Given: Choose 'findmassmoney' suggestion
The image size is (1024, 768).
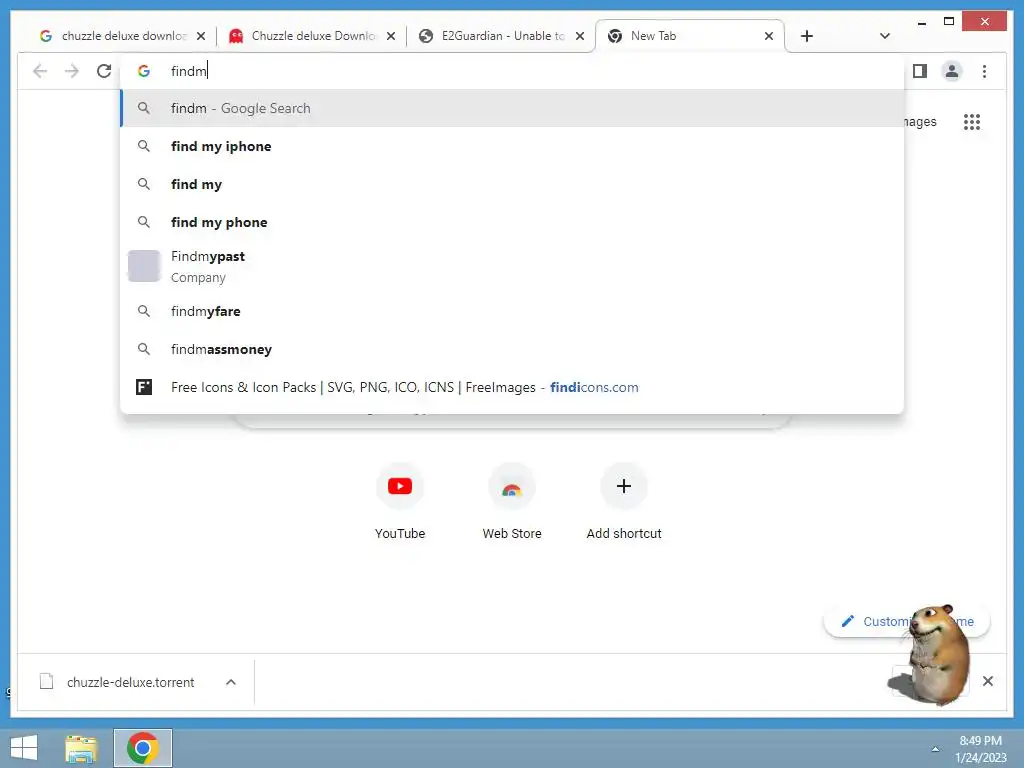Looking at the screenshot, I should [513, 349].
